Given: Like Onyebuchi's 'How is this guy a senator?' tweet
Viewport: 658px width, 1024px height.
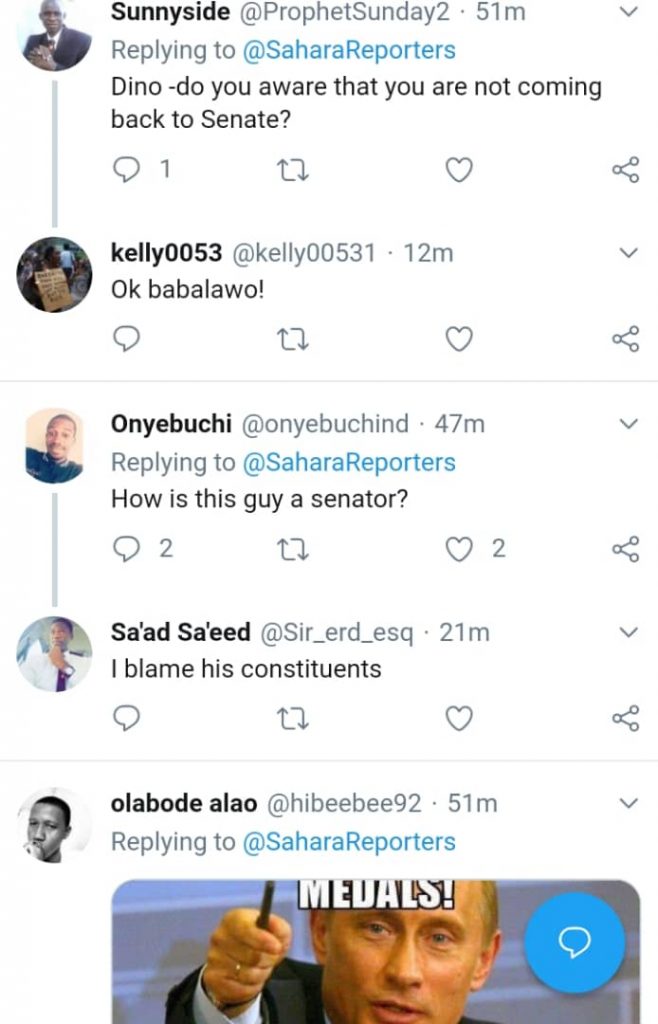Looking at the screenshot, I should [x=458, y=548].
